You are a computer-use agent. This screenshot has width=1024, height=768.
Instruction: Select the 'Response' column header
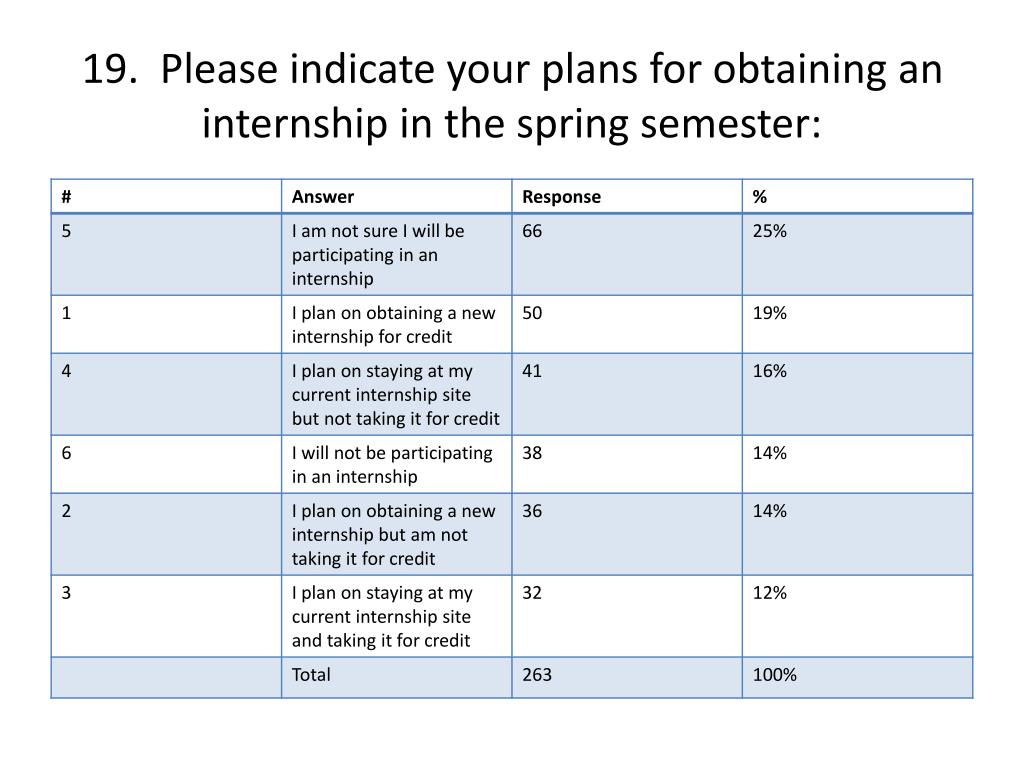(627, 197)
